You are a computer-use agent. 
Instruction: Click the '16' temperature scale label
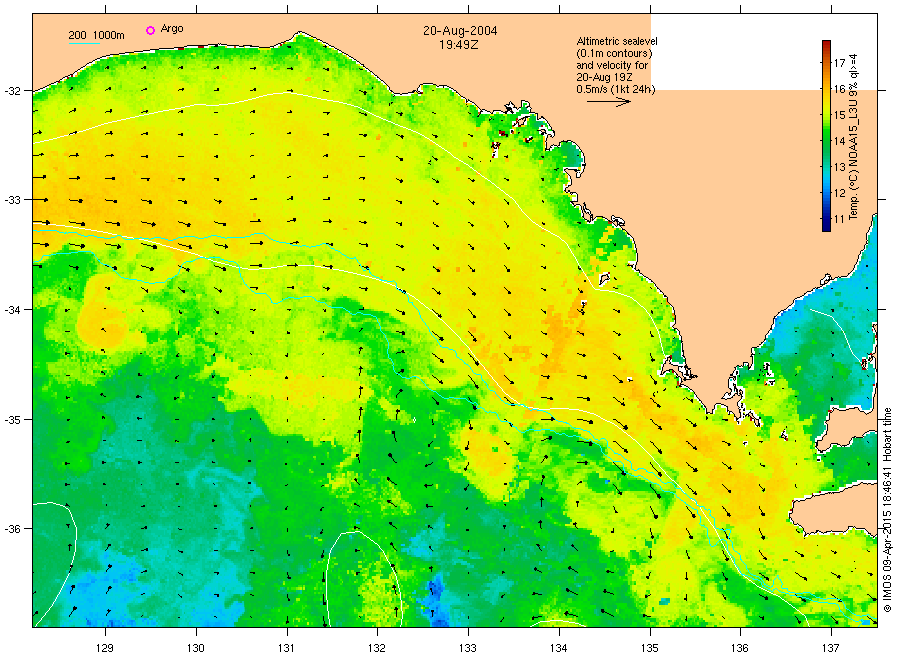click(839, 89)
